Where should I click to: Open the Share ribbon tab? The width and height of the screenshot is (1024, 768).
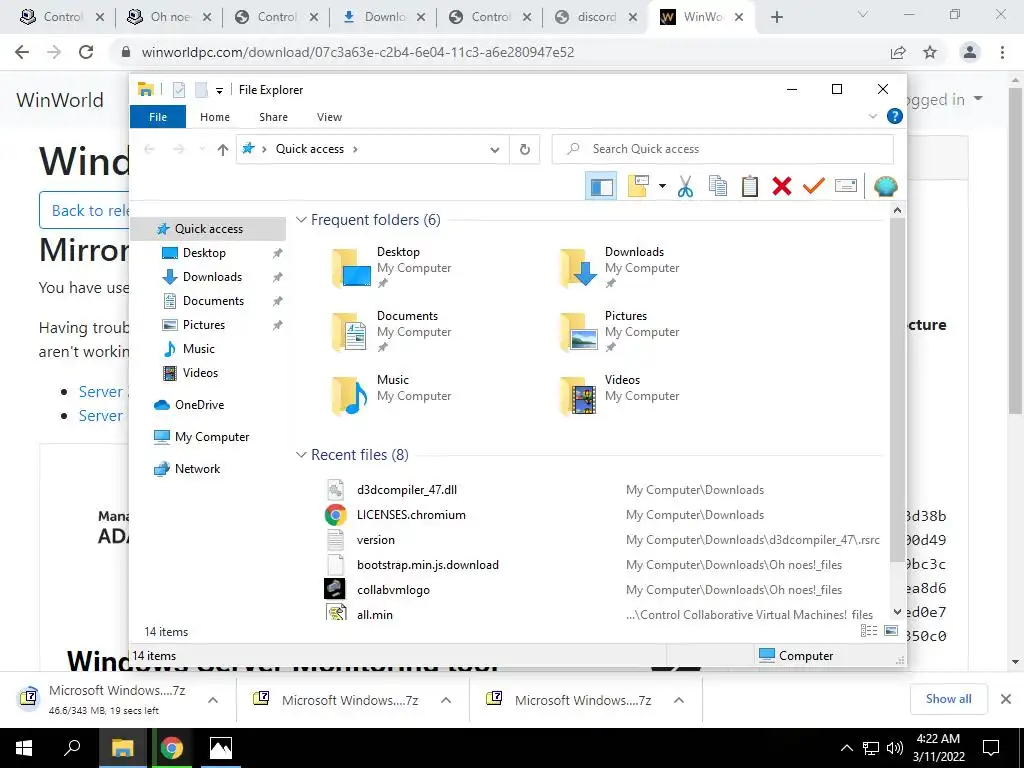(273, 117)
